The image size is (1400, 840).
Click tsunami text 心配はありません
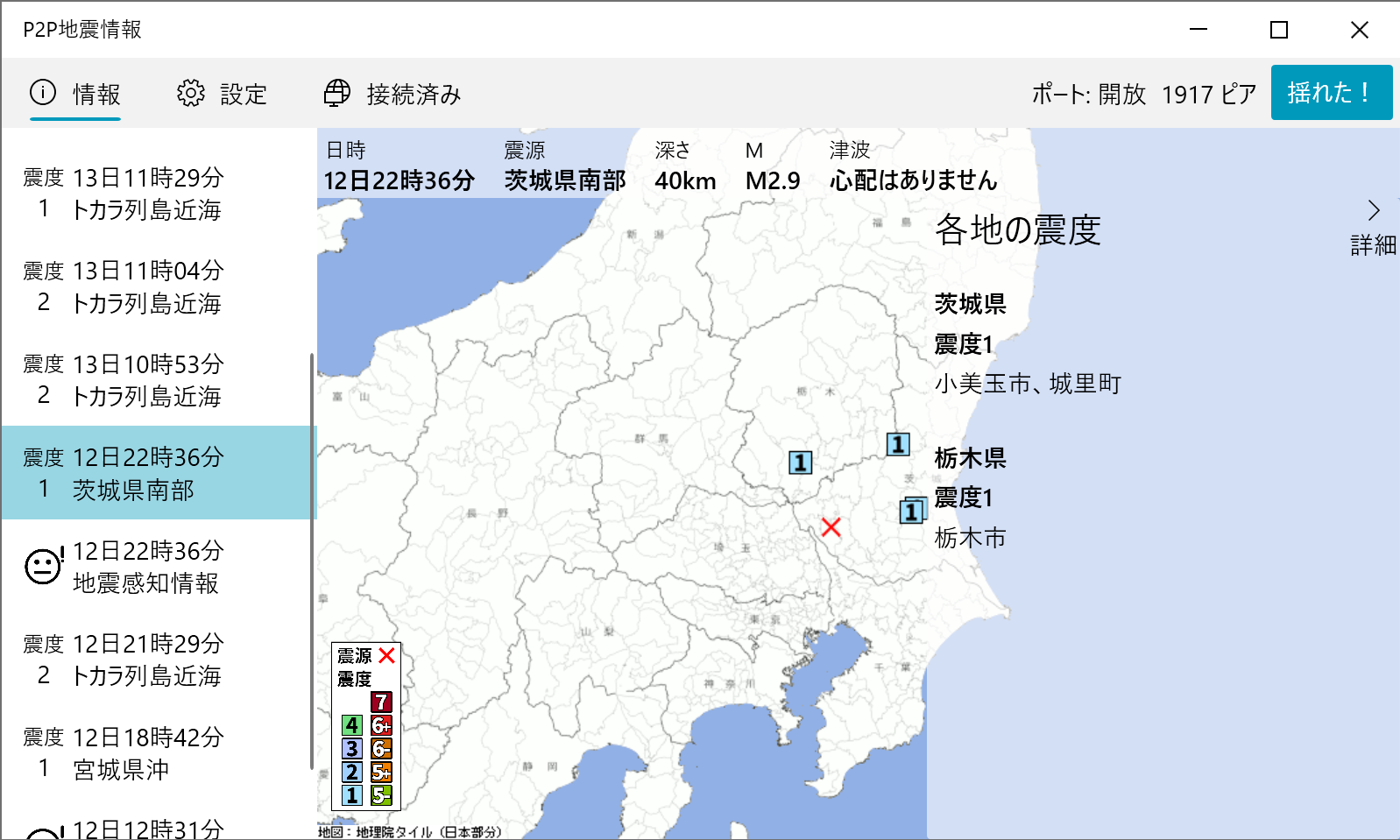(914, 180)
